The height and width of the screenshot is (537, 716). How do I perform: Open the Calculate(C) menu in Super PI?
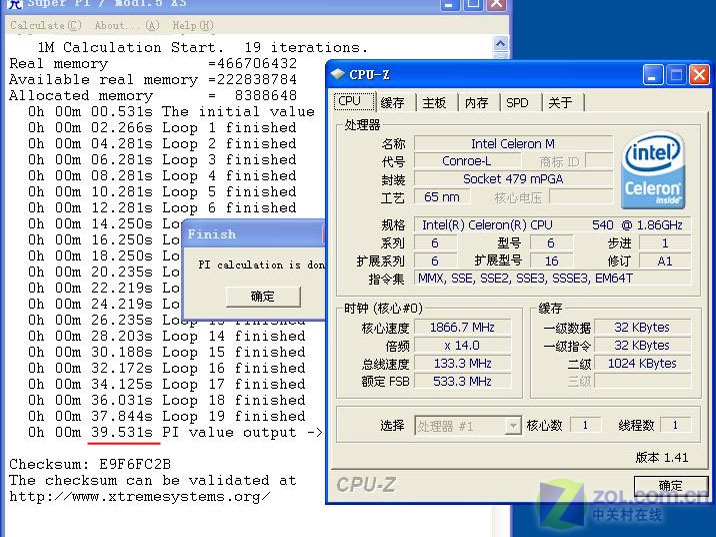46,26
